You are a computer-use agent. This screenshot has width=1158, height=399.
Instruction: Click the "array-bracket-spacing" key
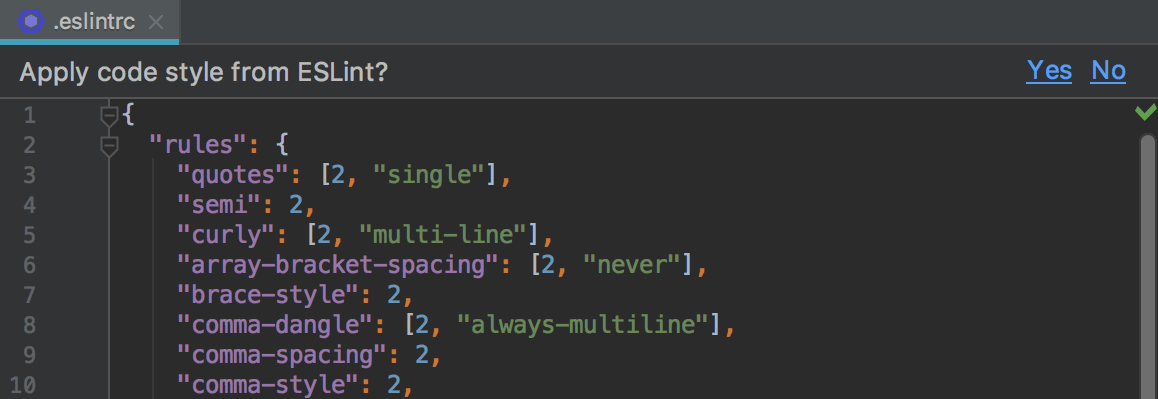tap(338, 264)
